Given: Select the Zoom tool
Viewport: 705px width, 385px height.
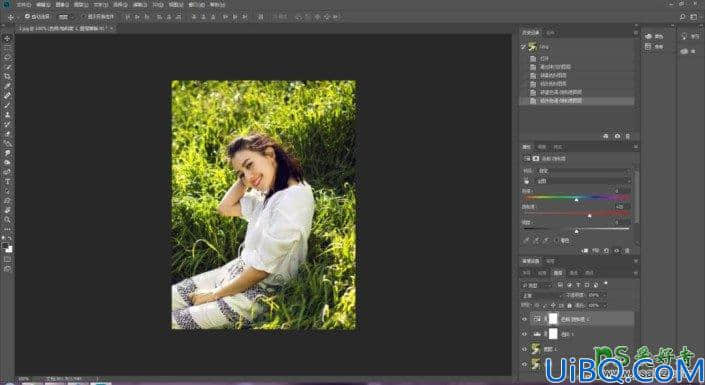Looking at the screenshot, I should [7, 219].
